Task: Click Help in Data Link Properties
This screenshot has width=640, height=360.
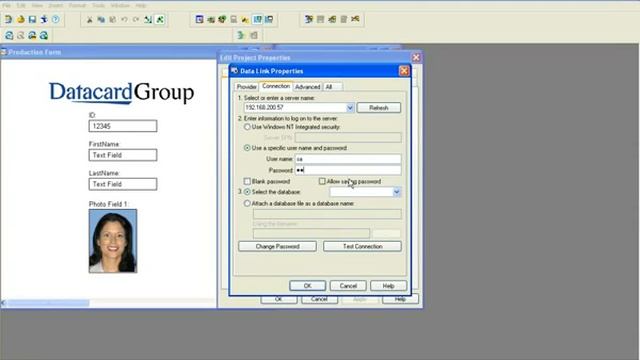Action: [389, 286]
